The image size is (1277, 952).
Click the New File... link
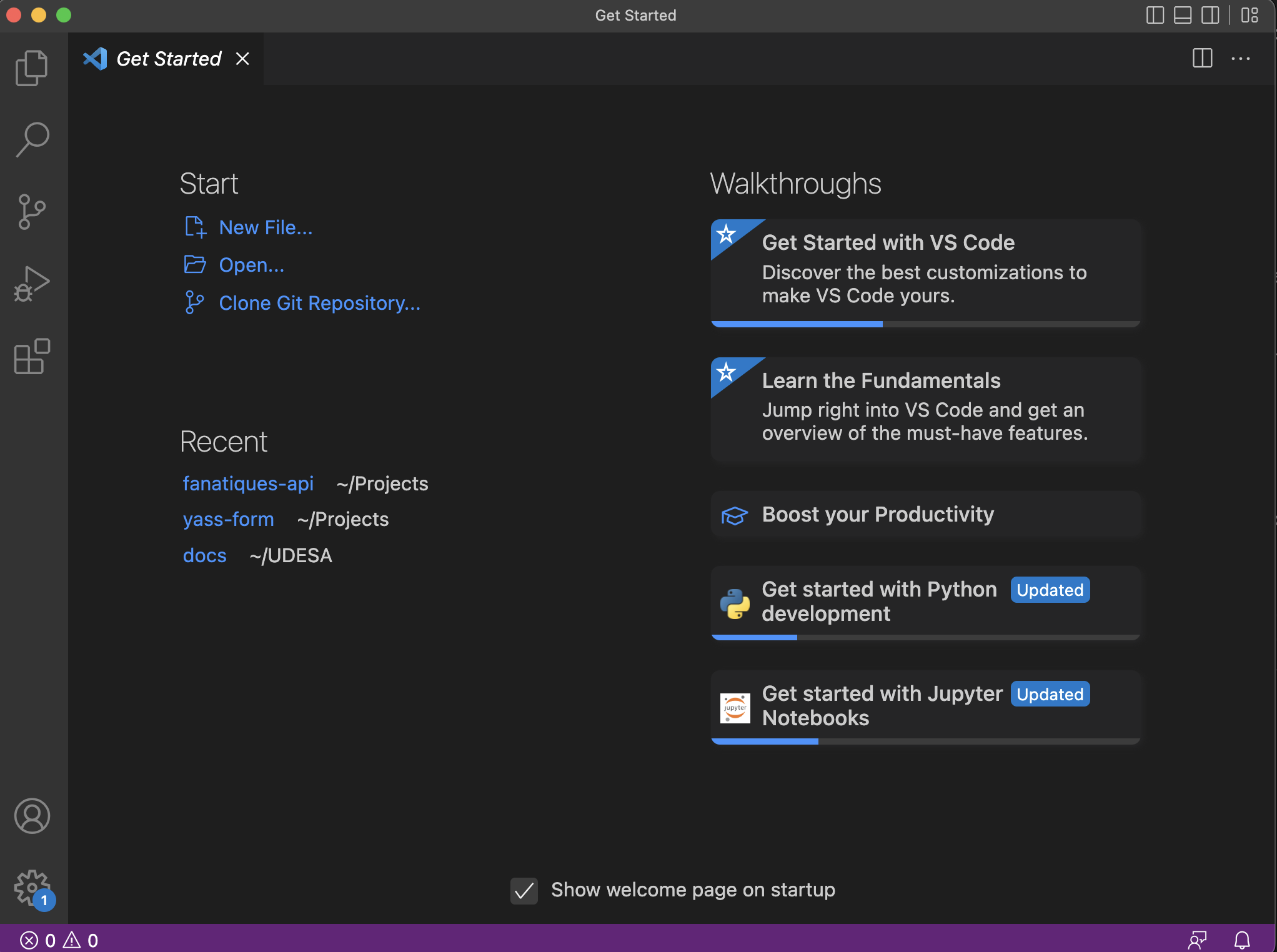[x=266, y=227]
